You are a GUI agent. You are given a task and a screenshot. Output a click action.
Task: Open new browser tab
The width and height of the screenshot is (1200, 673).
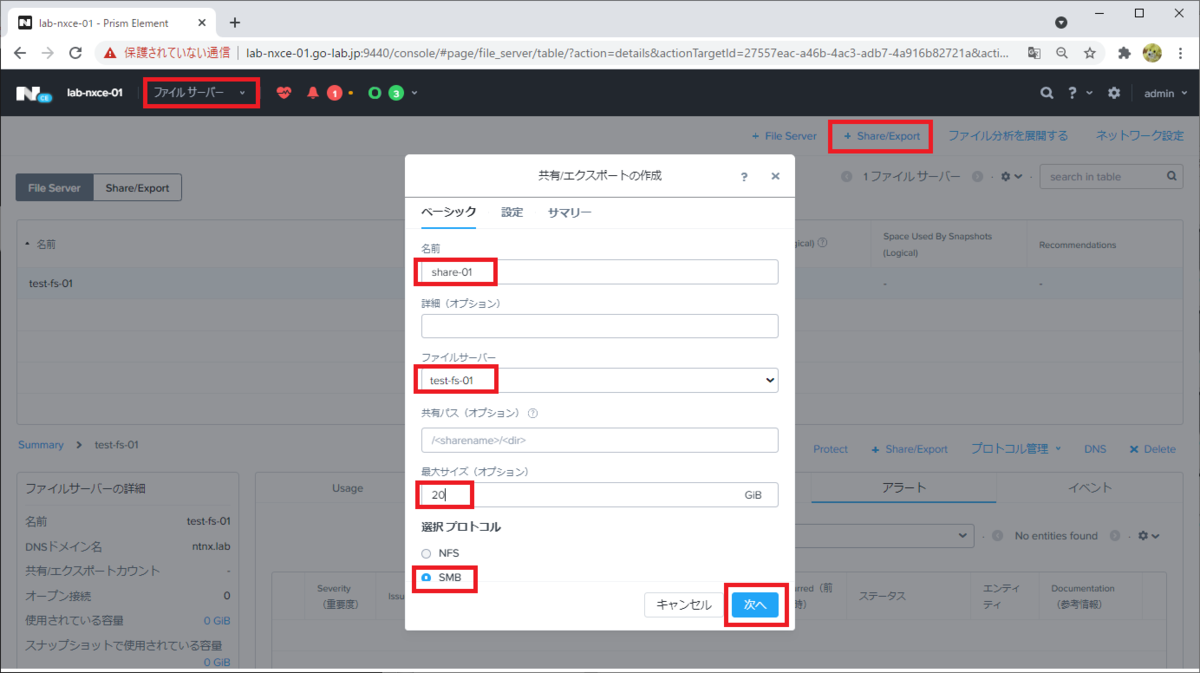235,22
